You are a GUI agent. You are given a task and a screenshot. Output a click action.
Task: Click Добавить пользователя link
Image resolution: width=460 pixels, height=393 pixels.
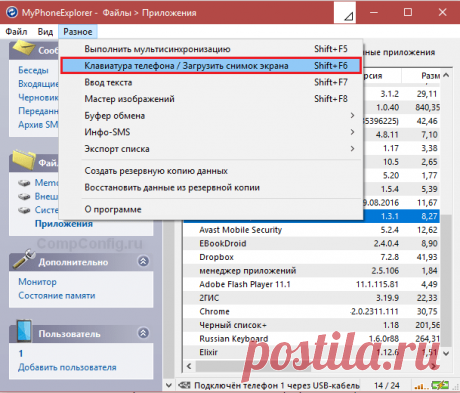coord(67,367)
